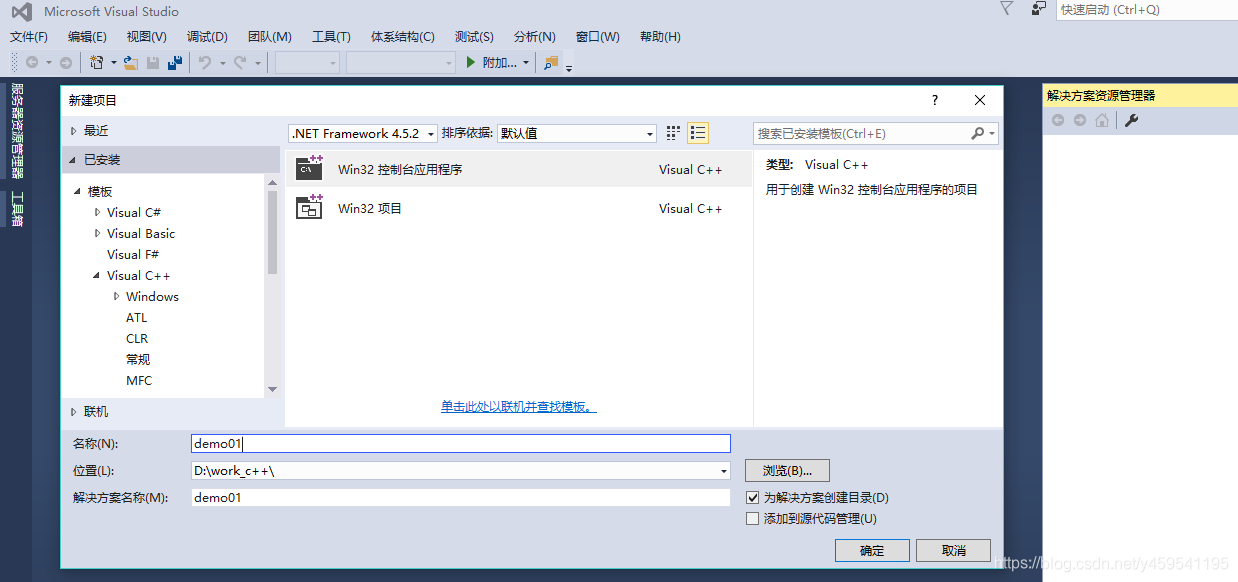
Task: Open the Attach button's dropdown arrow
Action: click(526, 62)
